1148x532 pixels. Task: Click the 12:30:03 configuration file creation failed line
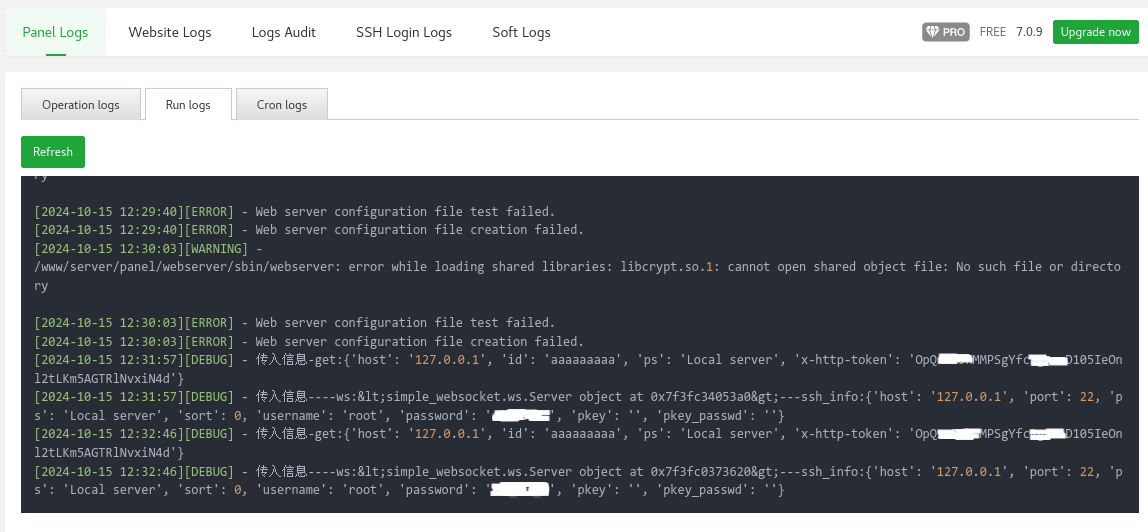(x=309, y=341)
